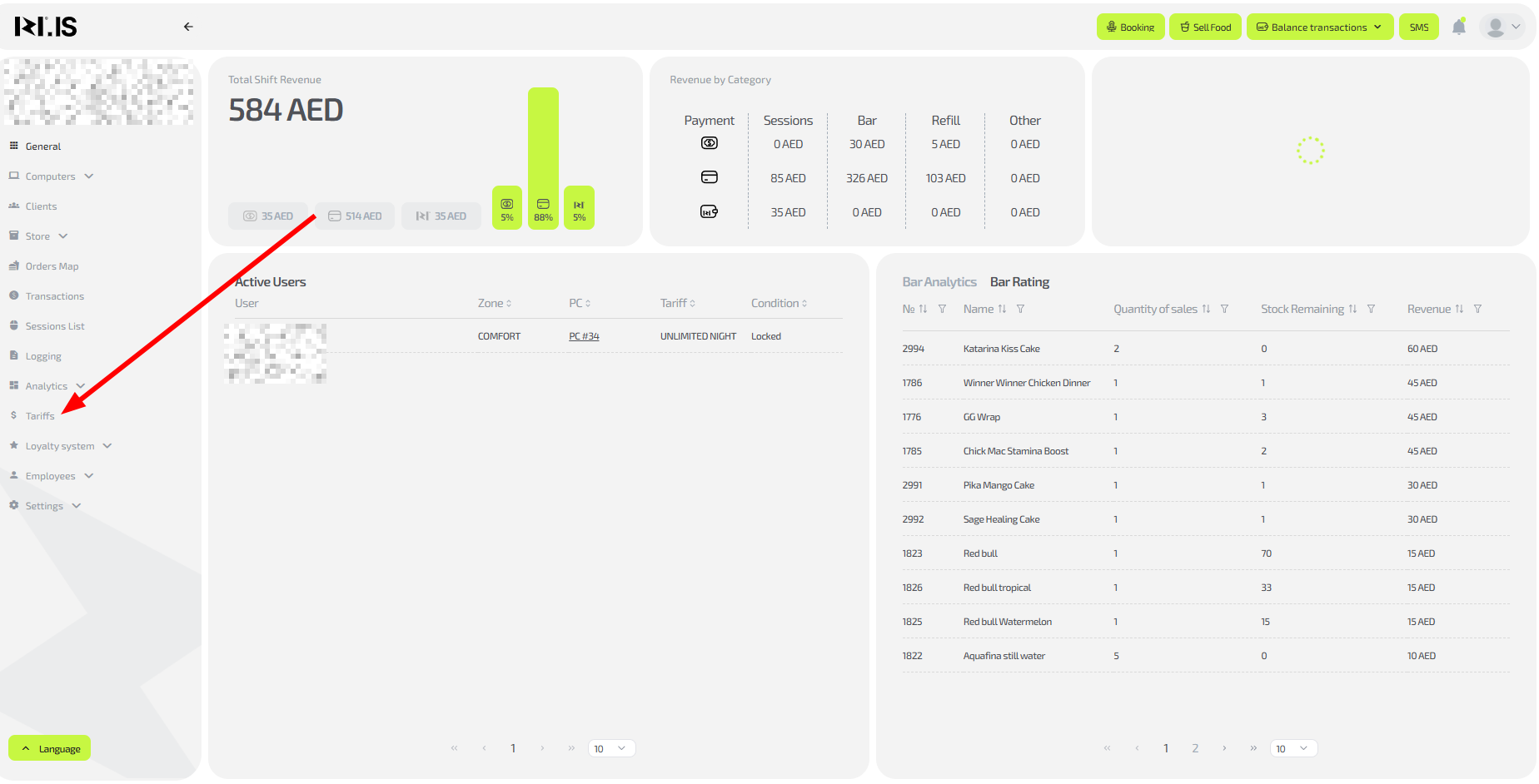The image size is (1539, 784).
Task: Open Active Users page size dropdown
Action: [x=611, y=749]
